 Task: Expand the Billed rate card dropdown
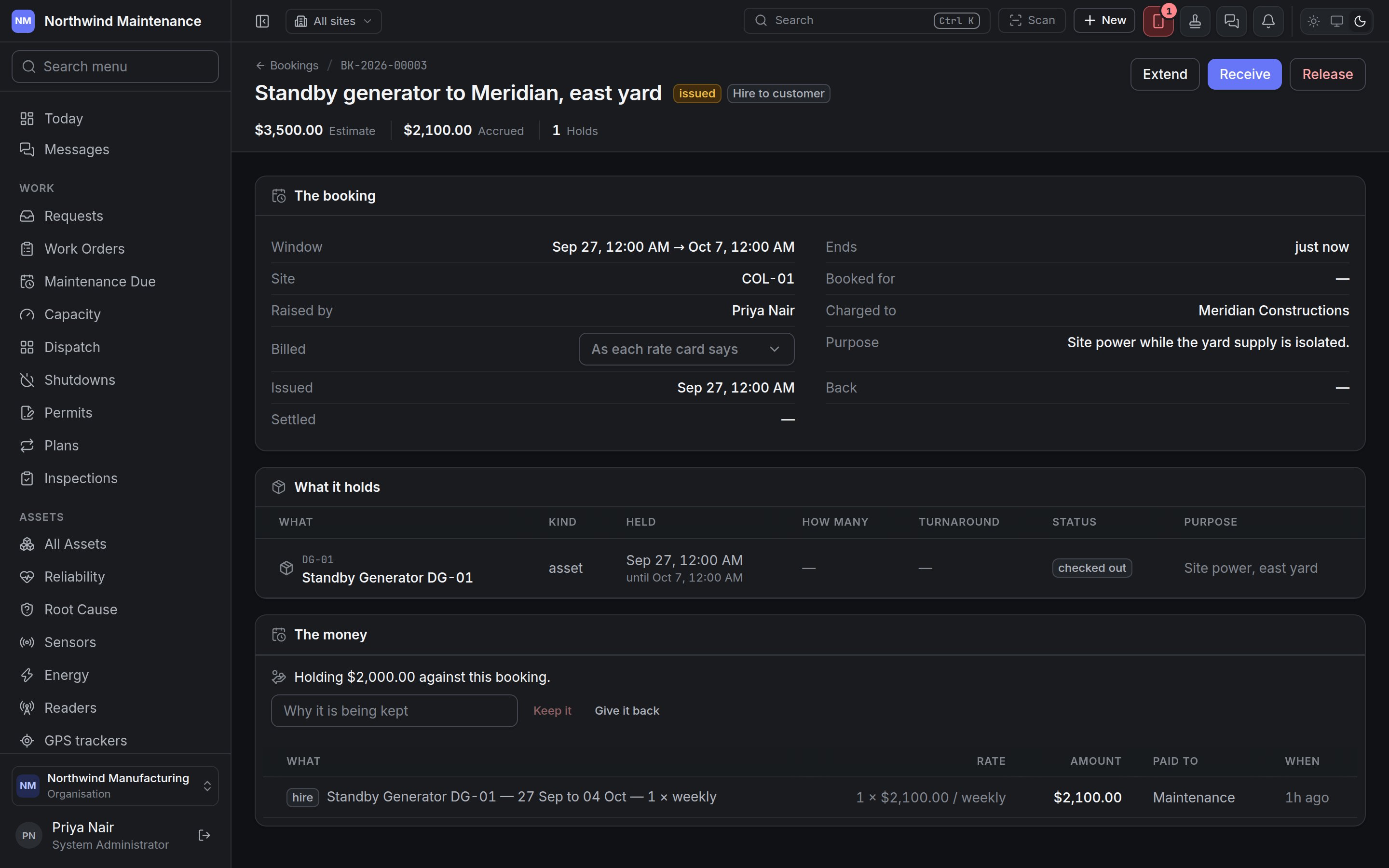pos(686,349)
